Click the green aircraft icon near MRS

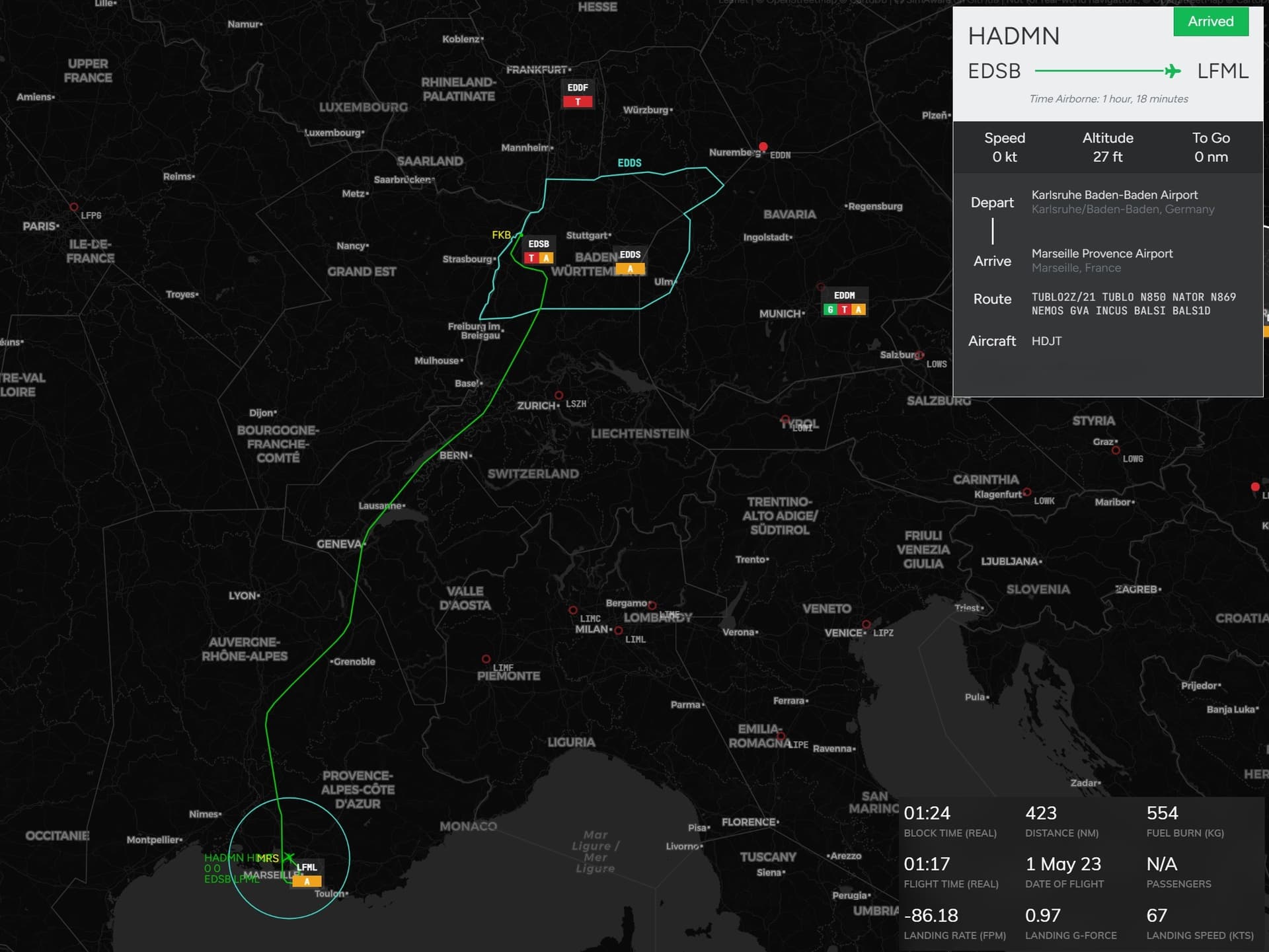coord(288,858)
